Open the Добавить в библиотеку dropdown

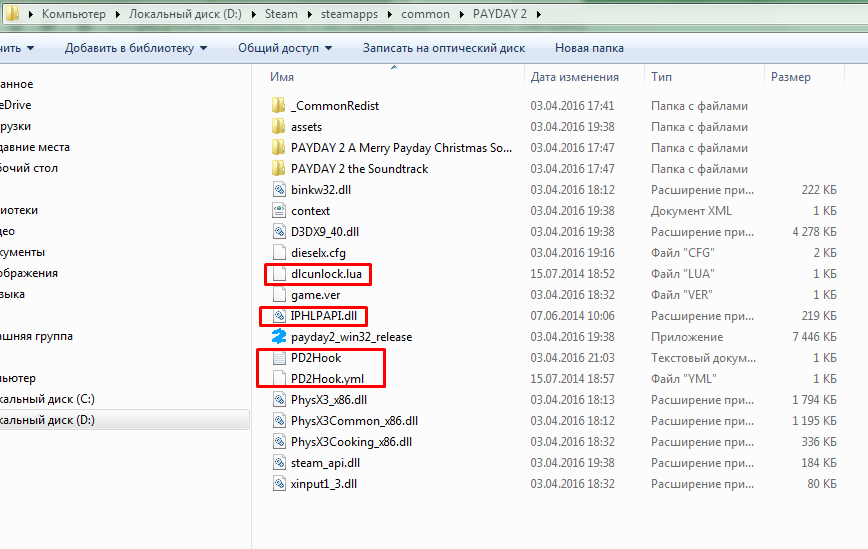tap(136, 48)
